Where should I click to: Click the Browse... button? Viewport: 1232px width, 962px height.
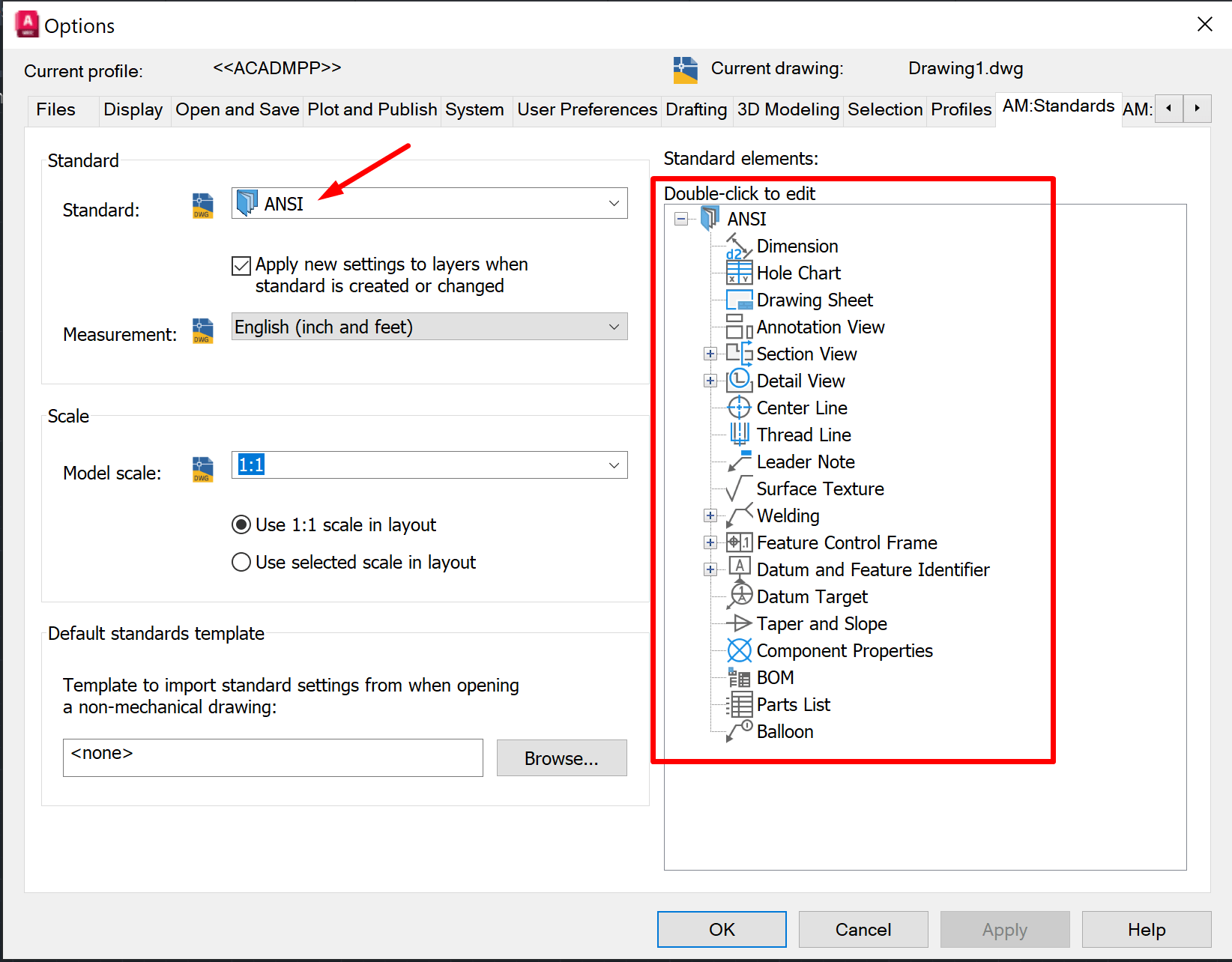click(561, 758)
